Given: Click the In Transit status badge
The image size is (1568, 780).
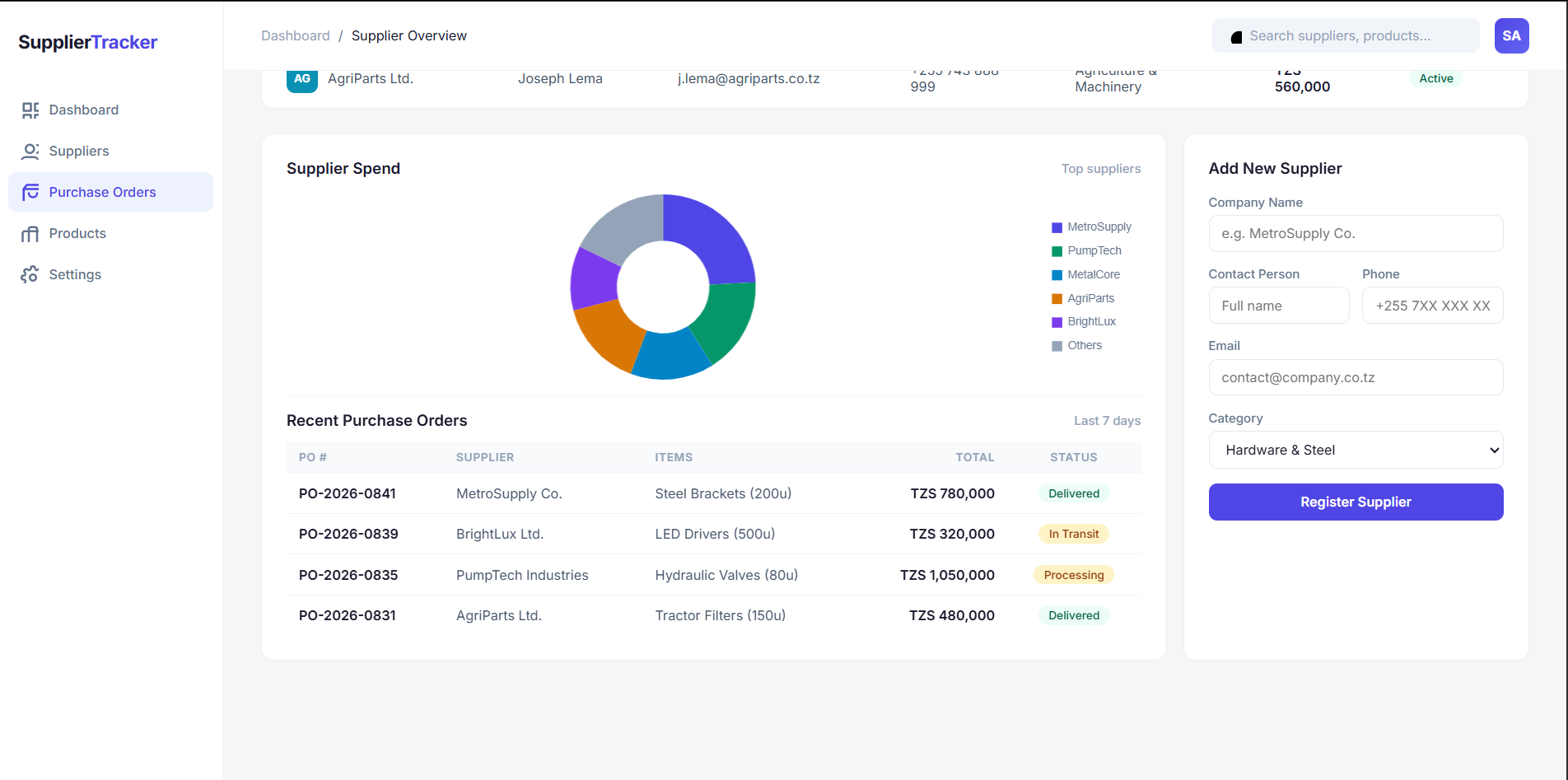Looking at the screenshot, I should [1074, 534].
